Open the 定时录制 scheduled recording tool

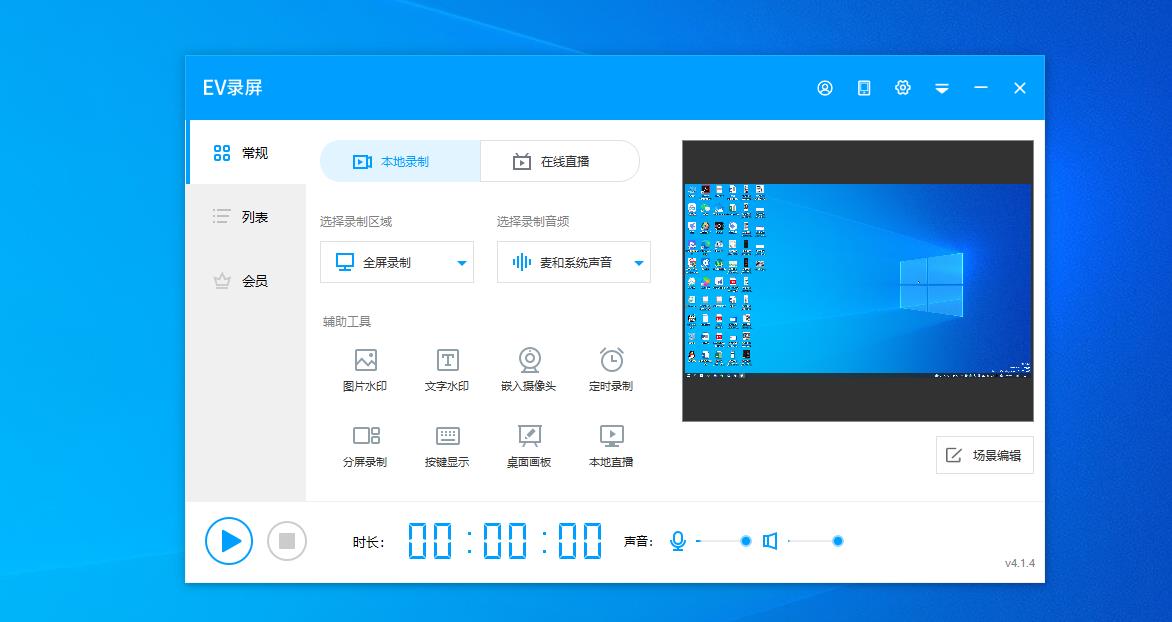tap(610, 368)
